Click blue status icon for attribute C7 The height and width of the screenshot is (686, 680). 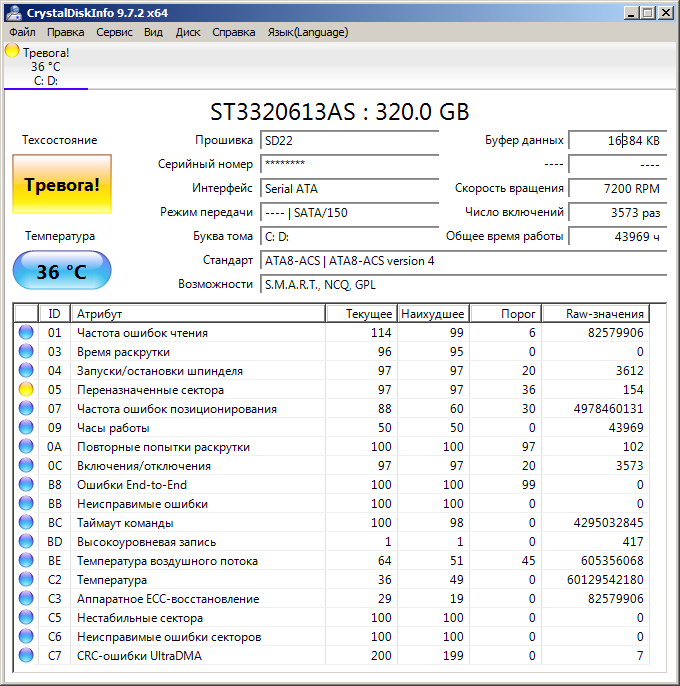[x=26, y=656]
